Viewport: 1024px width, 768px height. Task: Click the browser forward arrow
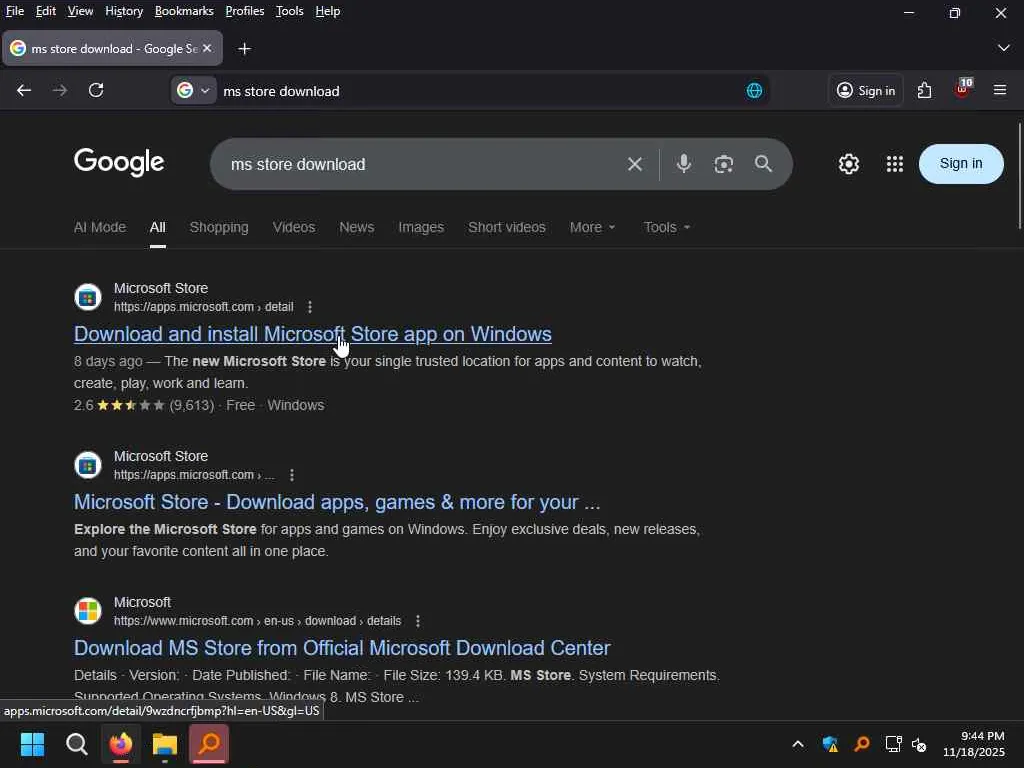click(x=60, y=90)
